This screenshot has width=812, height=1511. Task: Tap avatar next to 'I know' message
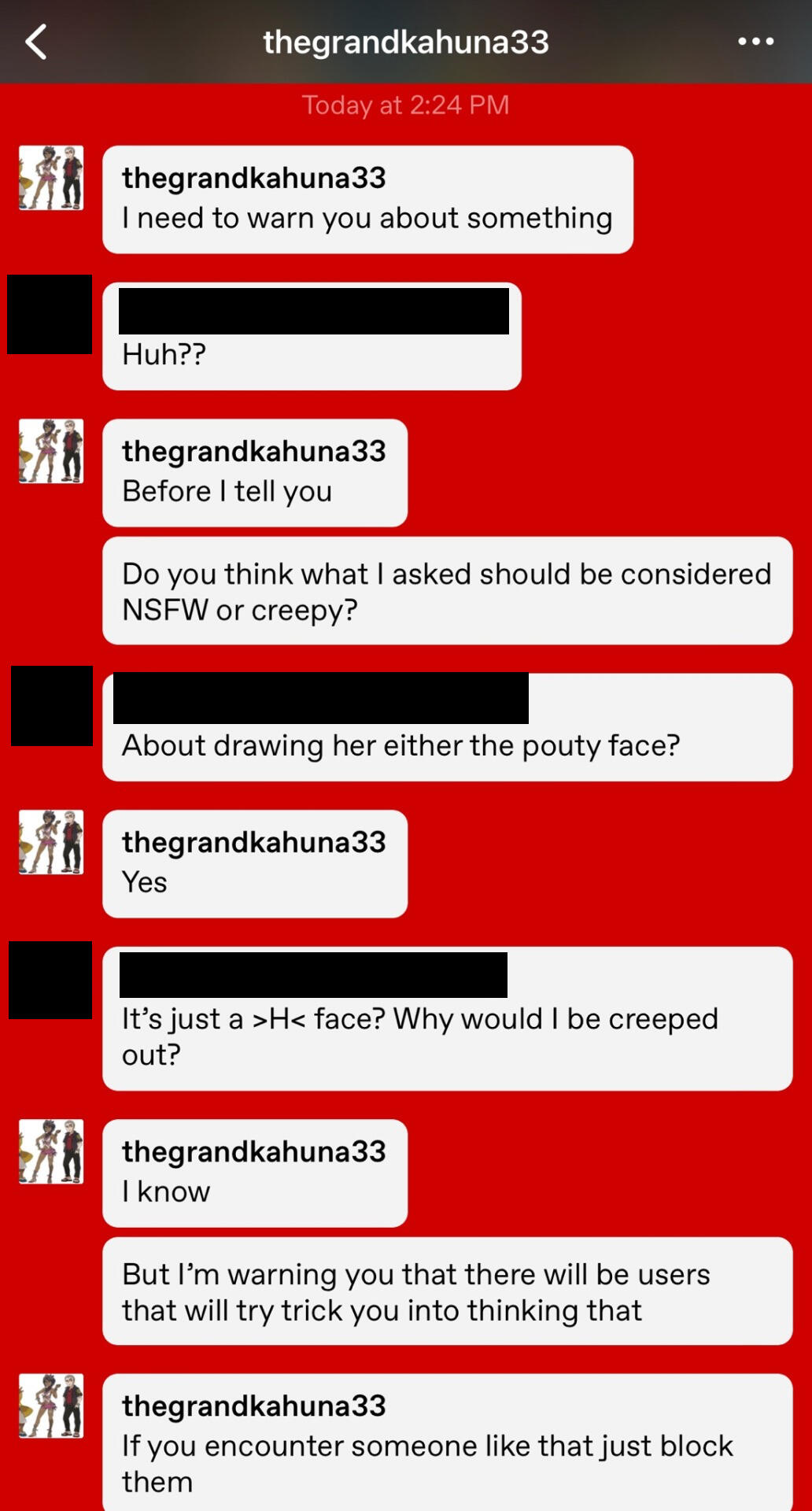51,1151
